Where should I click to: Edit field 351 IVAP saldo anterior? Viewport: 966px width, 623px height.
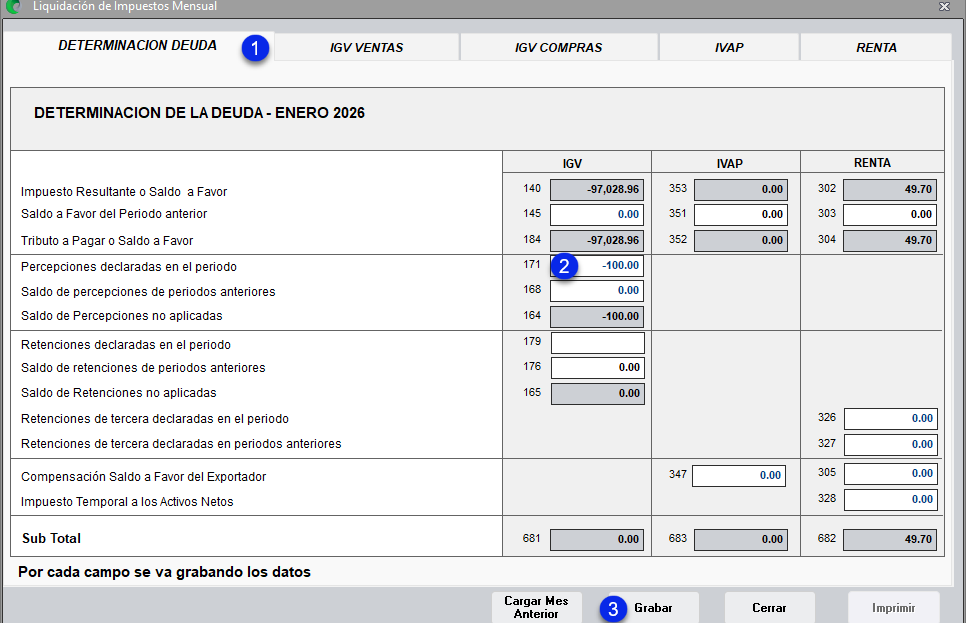(x=741, y=214)
